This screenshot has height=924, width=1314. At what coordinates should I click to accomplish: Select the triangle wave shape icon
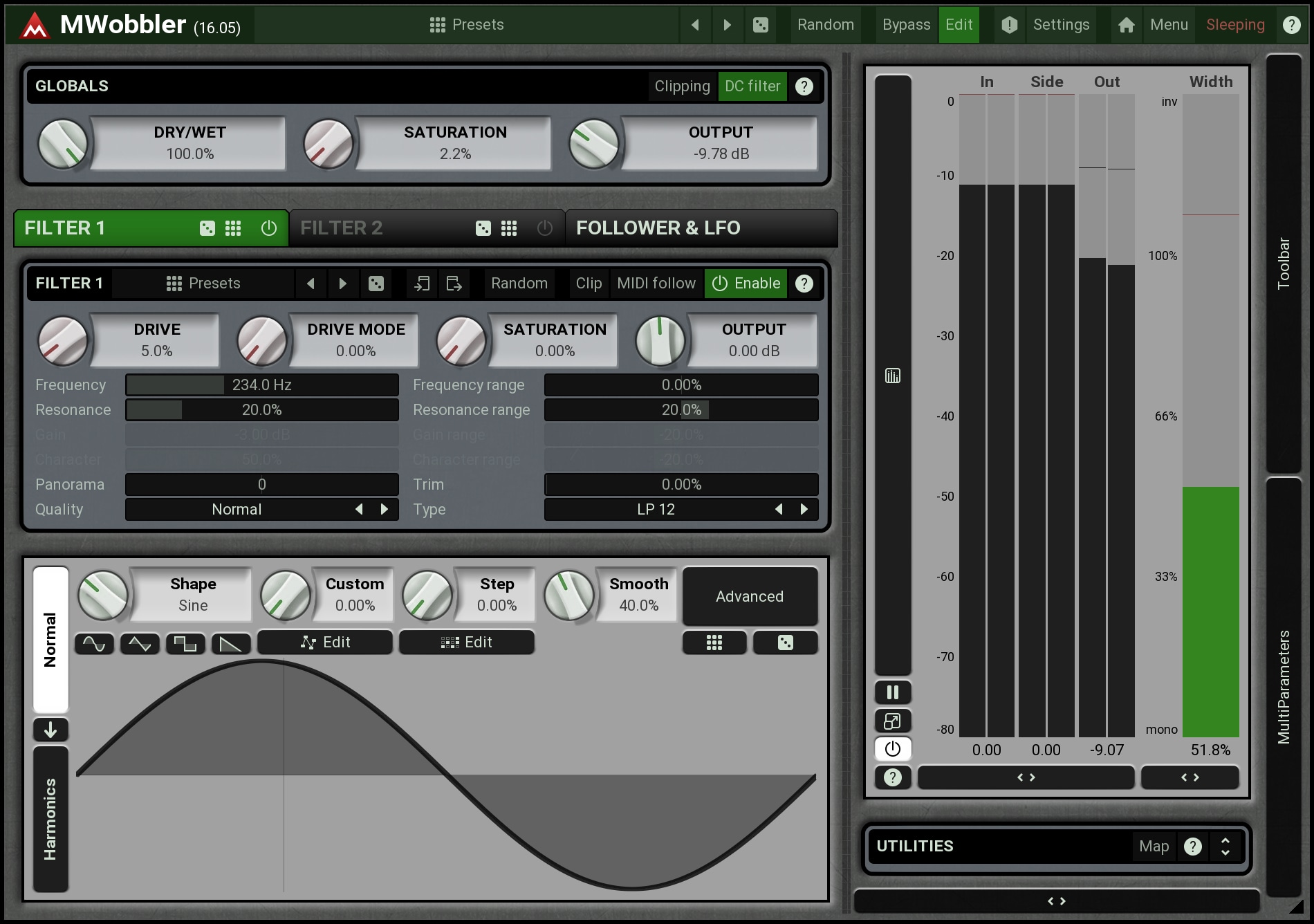point(140,644)
